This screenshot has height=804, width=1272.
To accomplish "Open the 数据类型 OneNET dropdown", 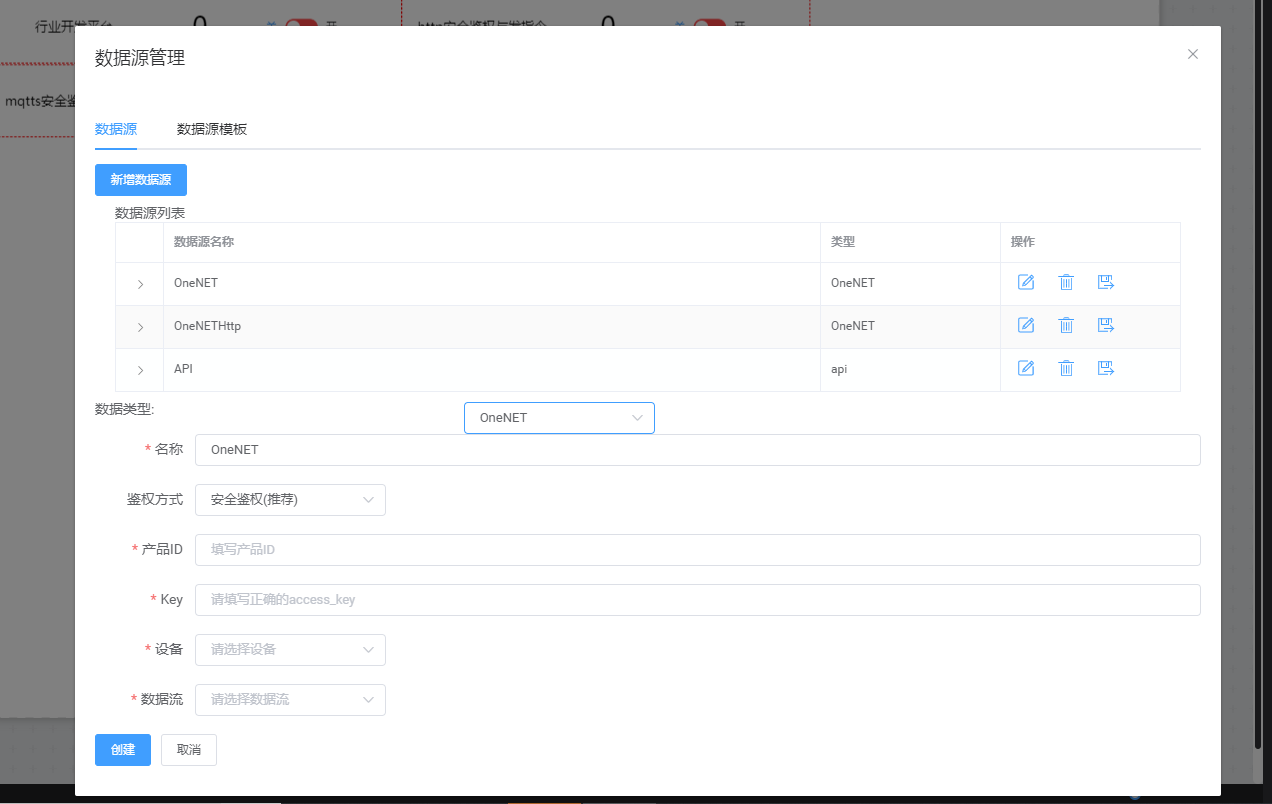I will pos(559,418).
